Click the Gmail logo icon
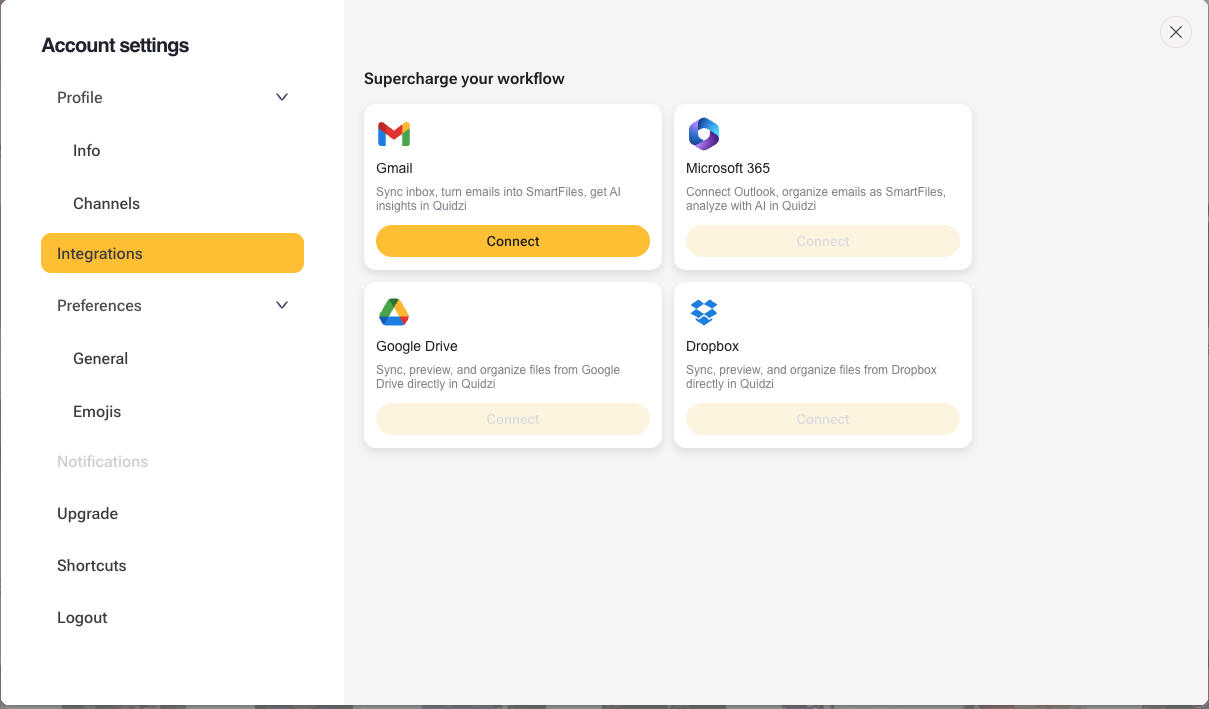1209x709 pixels. (x=394, y=134)
